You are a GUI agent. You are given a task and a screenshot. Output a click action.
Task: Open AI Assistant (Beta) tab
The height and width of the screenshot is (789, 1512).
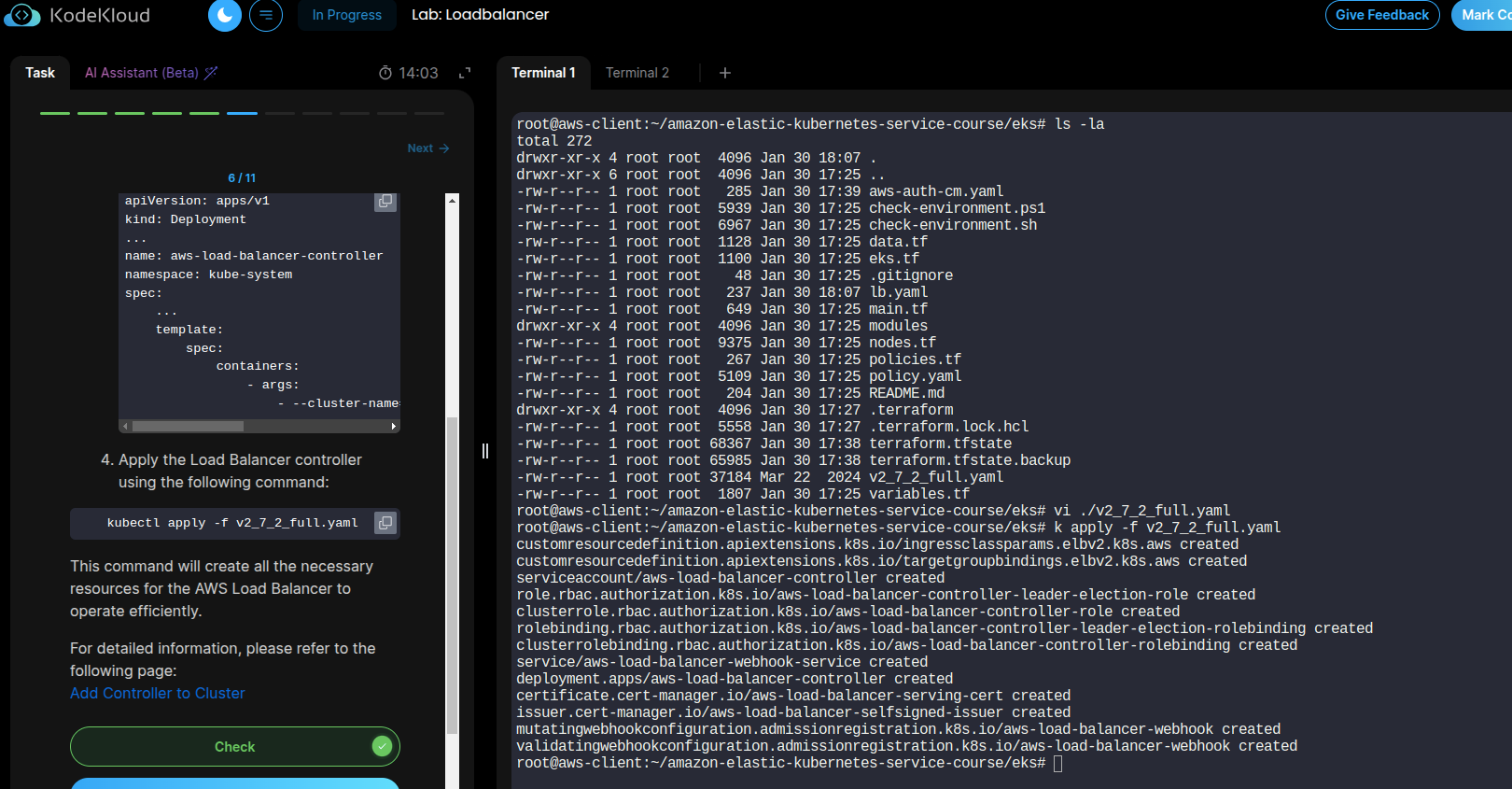pos(151,73)
